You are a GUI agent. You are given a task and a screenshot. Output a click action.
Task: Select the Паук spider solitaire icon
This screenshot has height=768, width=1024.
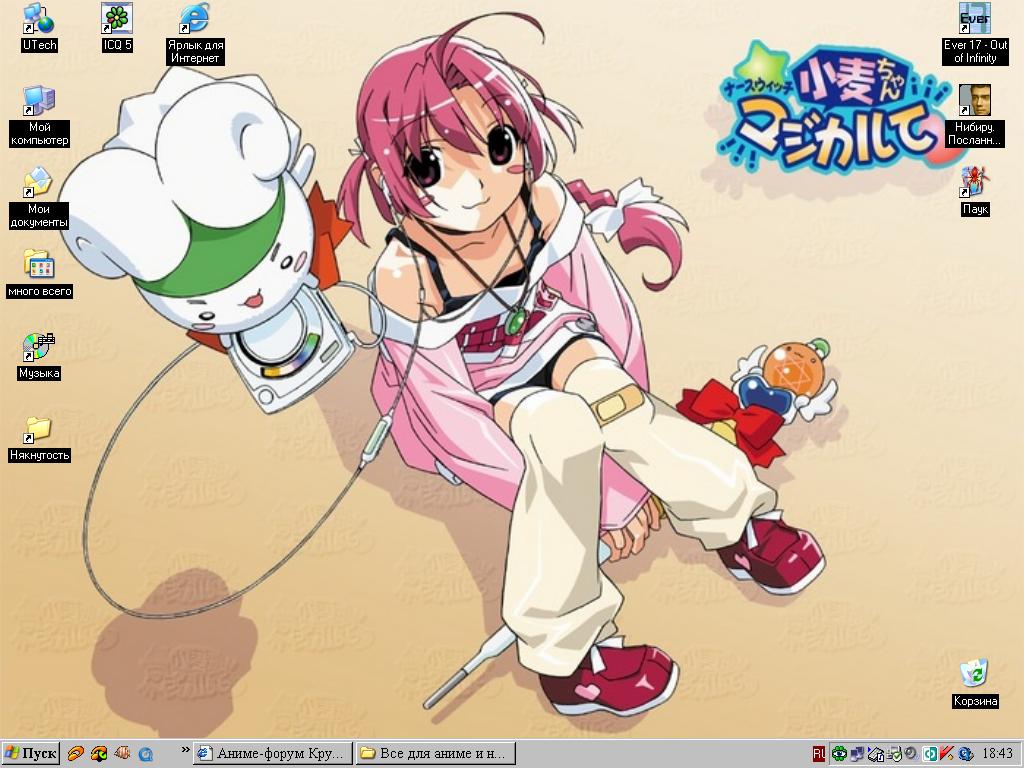click(975, 192)
